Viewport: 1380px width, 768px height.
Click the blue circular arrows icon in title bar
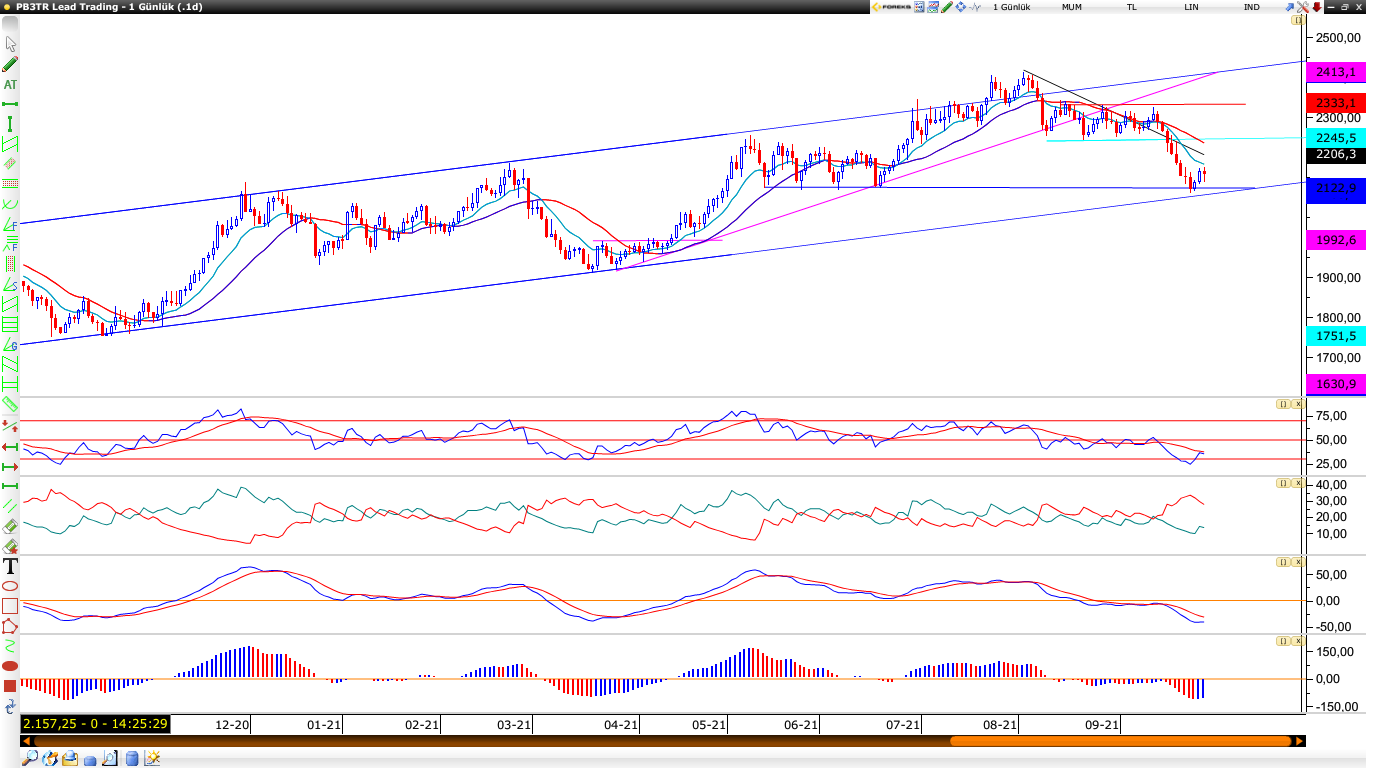[961, 7]
